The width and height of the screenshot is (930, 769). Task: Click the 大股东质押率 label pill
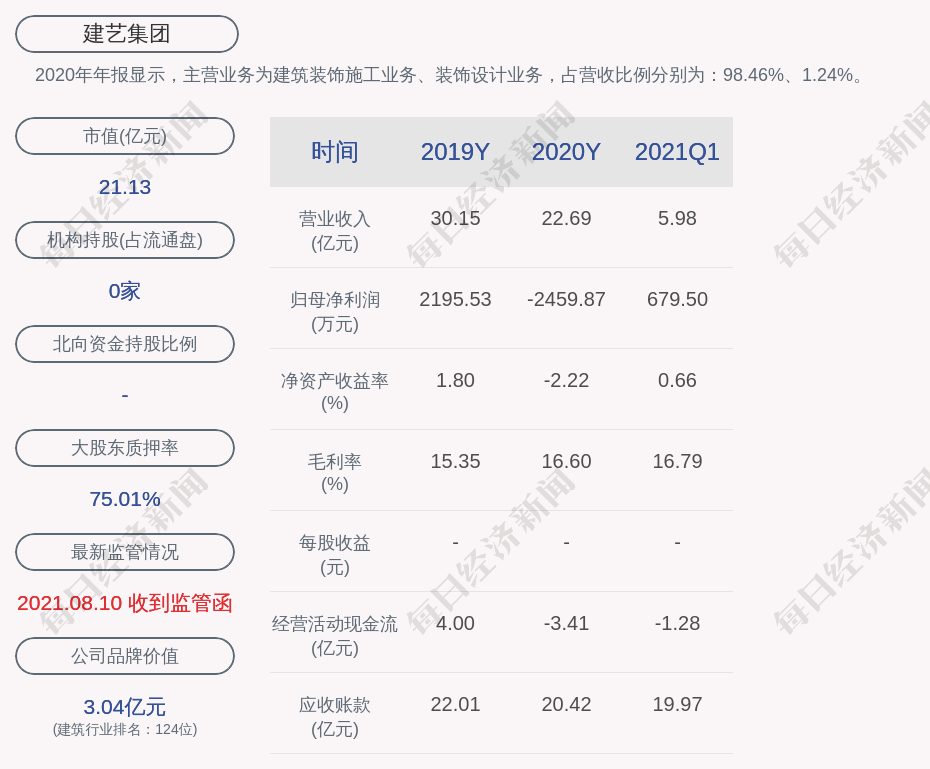pyautogui.click(x=125, y=448)
